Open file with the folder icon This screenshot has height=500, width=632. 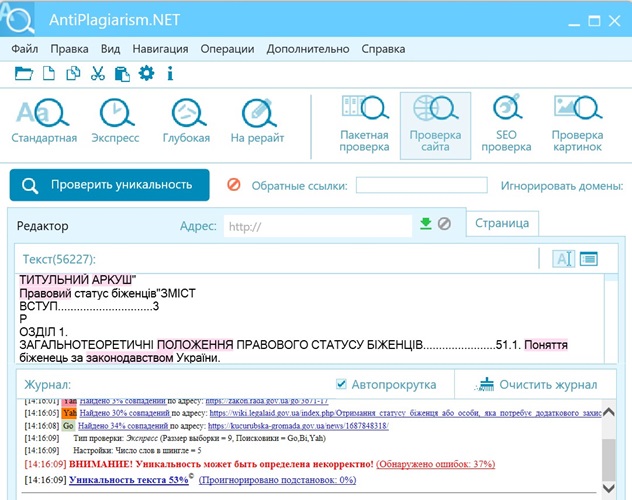pyautogui.click(x=23, y=74)
